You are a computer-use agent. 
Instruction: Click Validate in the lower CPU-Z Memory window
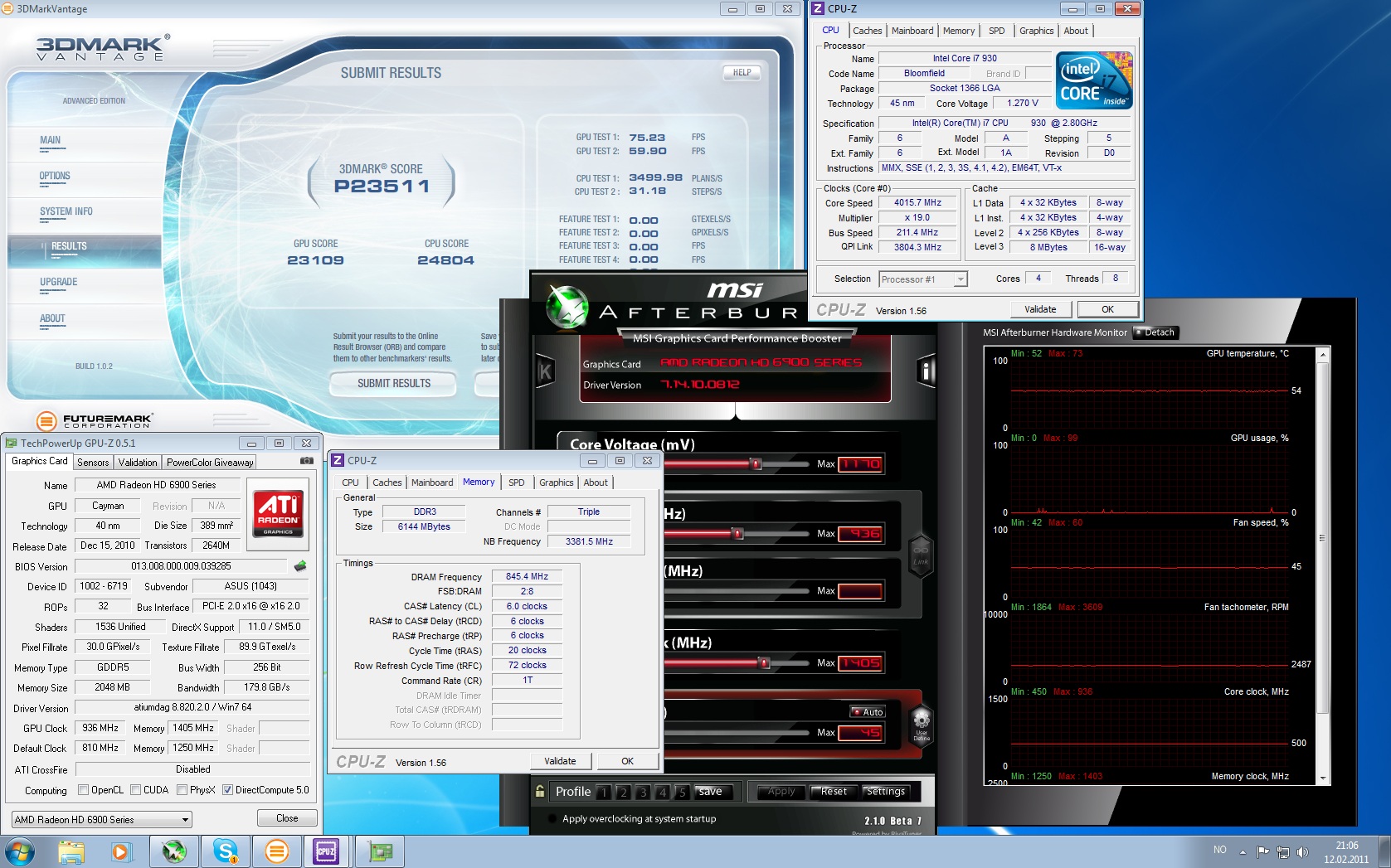point(560,761)
